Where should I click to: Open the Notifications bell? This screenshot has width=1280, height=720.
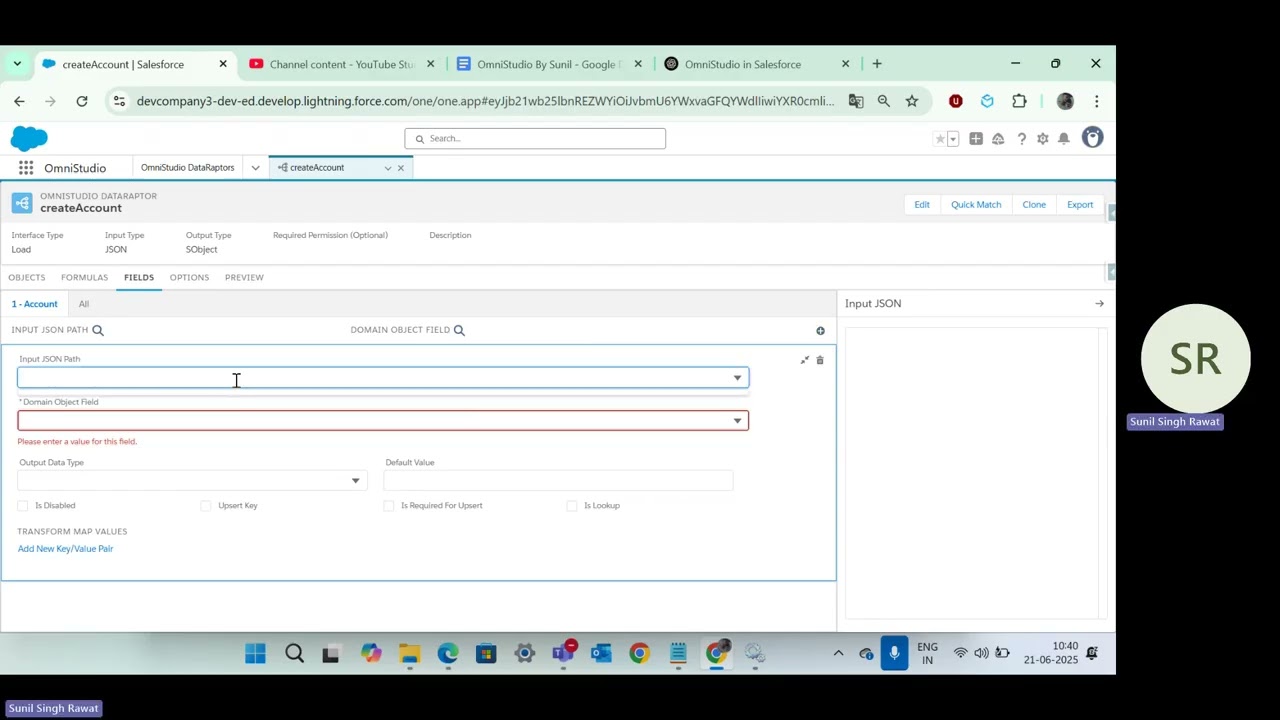pos(1064,139)
